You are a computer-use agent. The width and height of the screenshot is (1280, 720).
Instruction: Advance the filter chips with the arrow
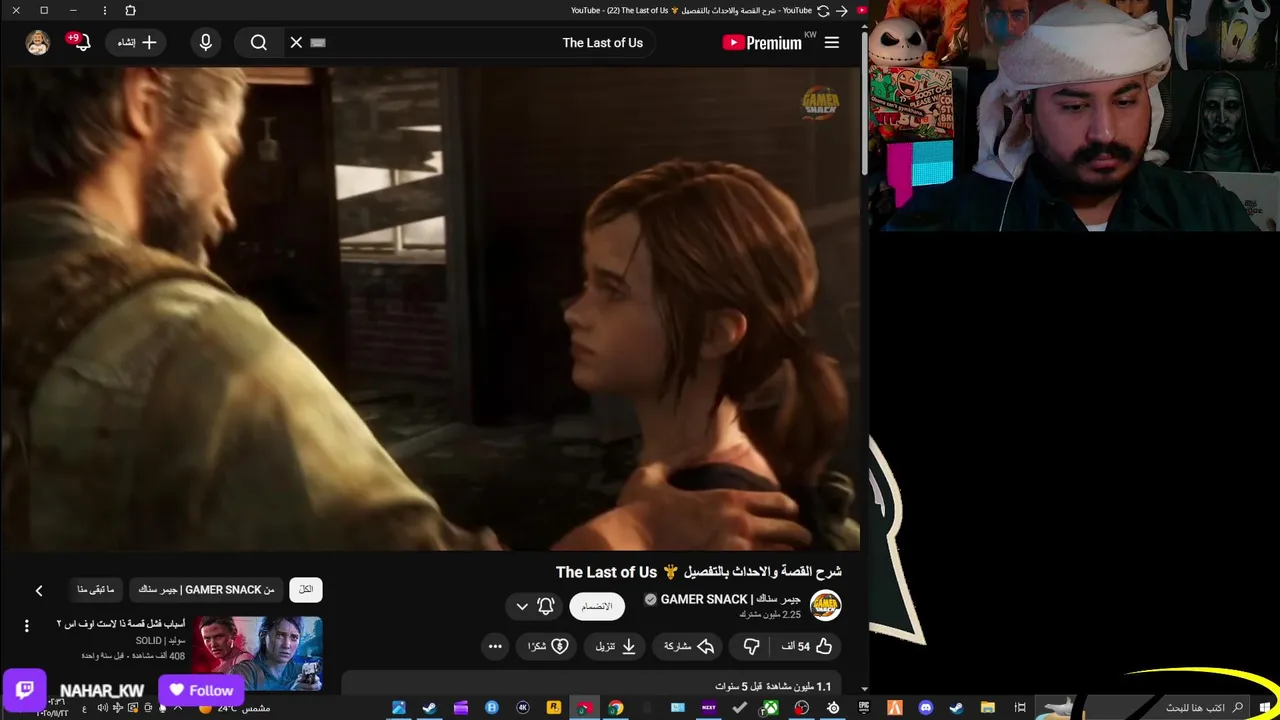pos(39,590)
